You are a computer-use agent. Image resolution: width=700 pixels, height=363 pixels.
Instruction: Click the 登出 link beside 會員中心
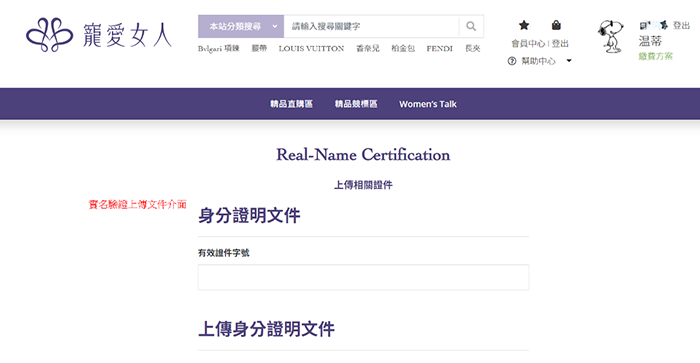click(560, 43)
